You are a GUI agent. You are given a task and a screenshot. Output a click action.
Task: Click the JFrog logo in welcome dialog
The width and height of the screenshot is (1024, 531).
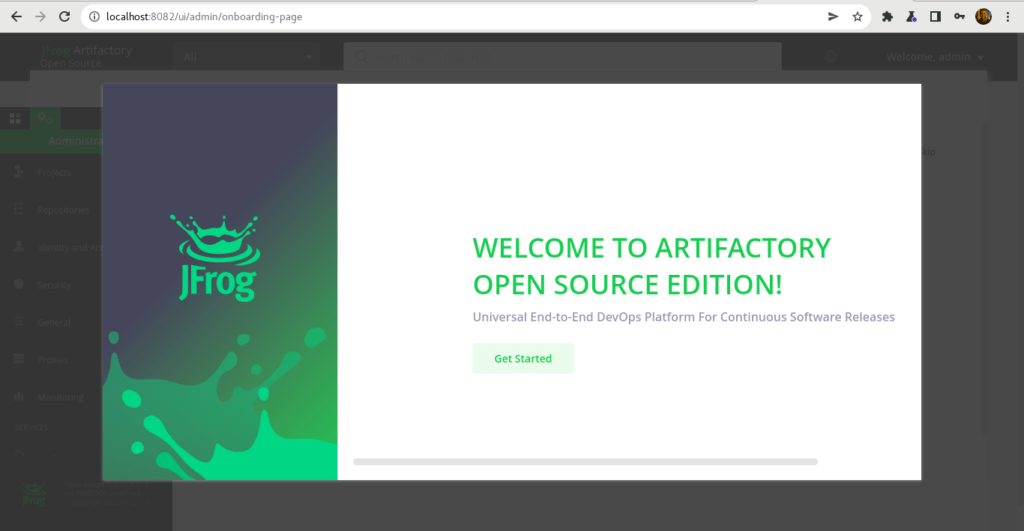(217, 258)
